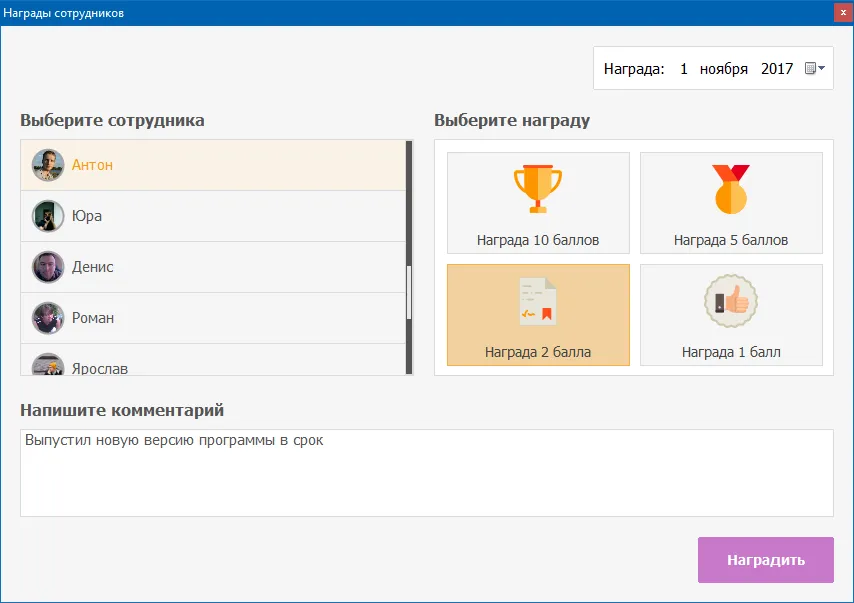Open the calendar dropdown for award date
The height and width of the screenshot is (603, 854).
pyautogui.click(x=815, y=69)
